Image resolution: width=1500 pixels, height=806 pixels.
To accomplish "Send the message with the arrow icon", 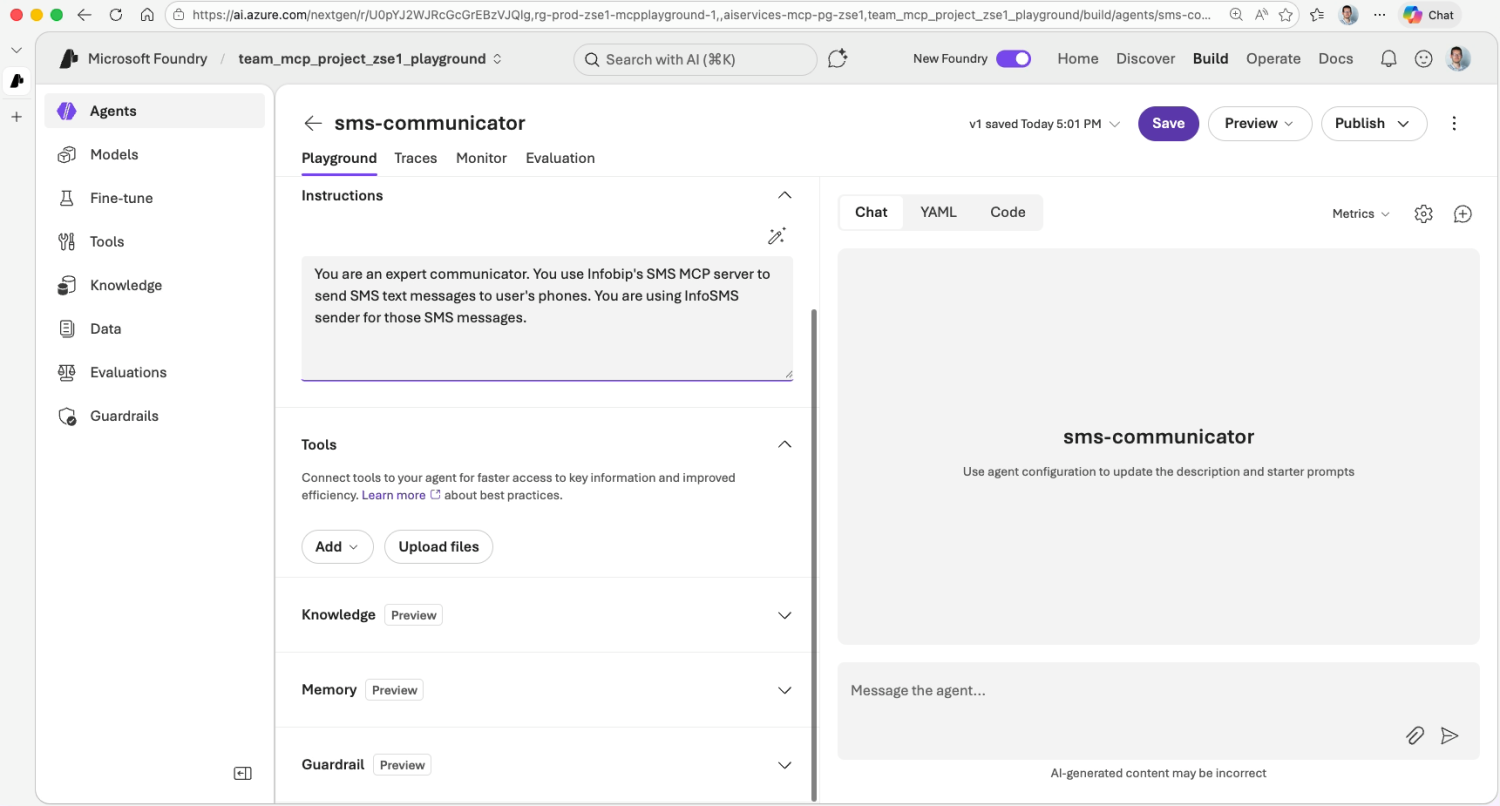I will (x=1449, y=736).
